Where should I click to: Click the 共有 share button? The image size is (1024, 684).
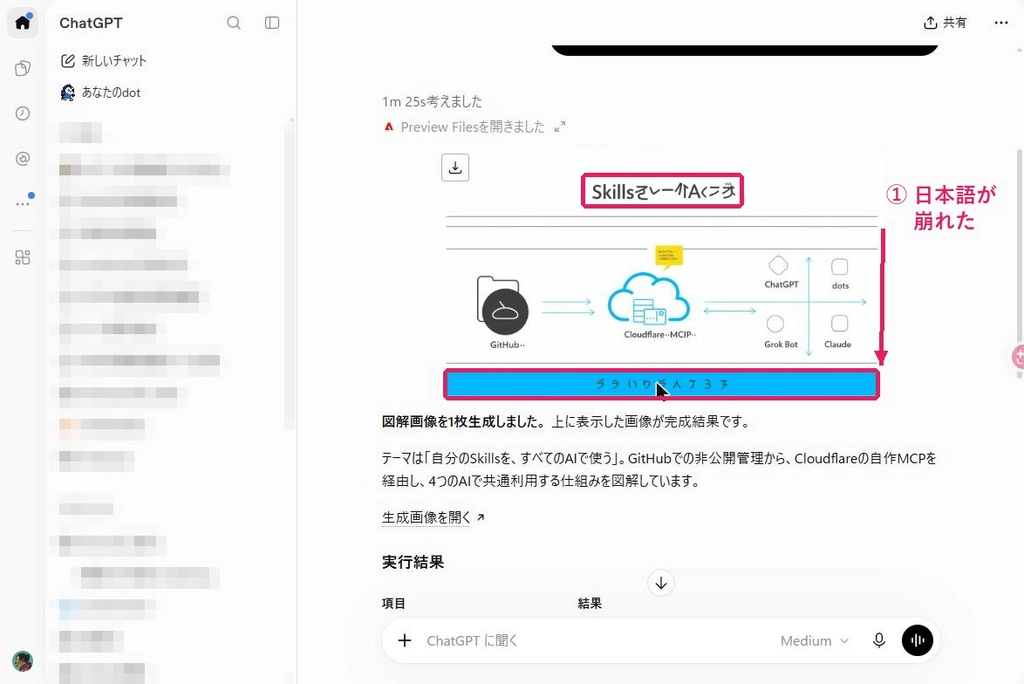pos(945,23)
